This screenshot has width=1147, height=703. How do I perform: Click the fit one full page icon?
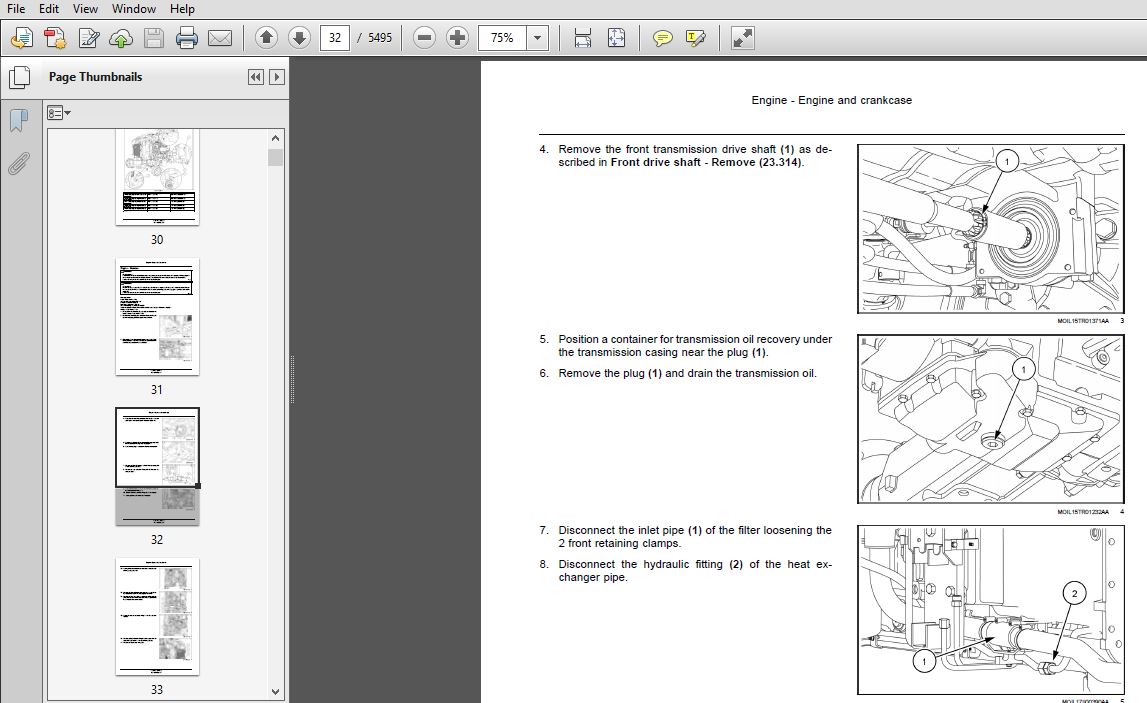[616, 38]
